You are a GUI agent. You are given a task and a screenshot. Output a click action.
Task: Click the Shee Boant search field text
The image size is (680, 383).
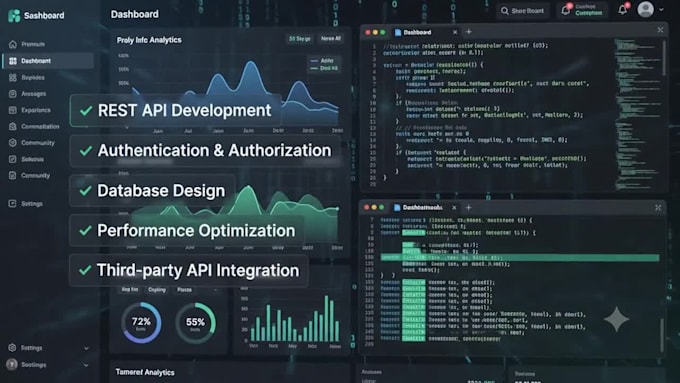click(x=527, y=11)
